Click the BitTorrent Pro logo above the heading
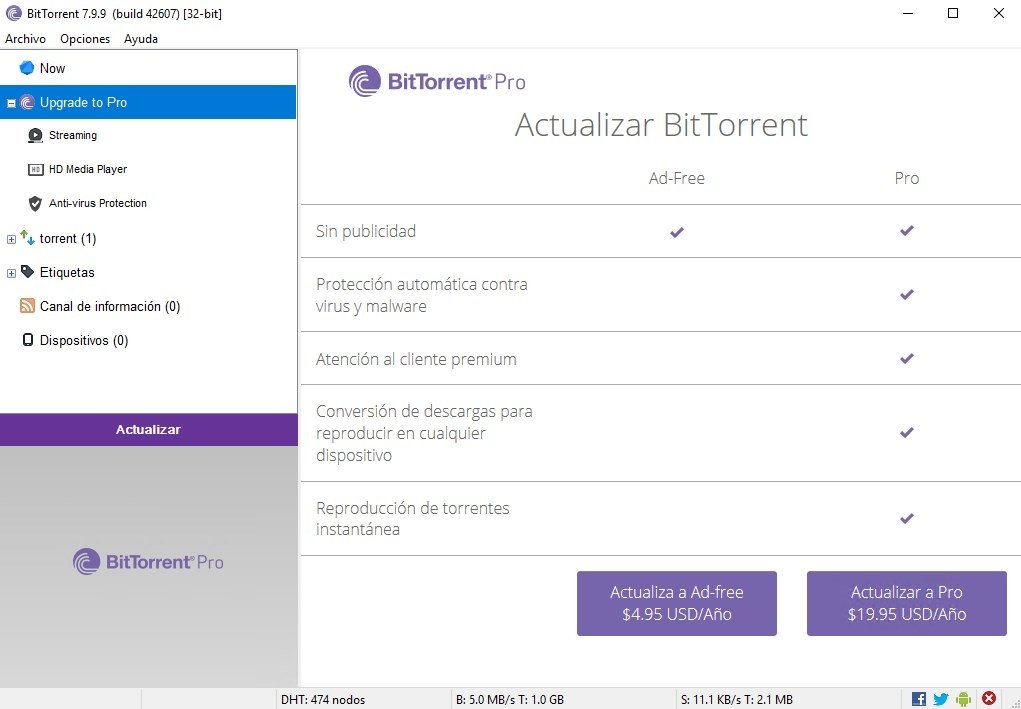The image size is (1021, 709). click(x=437, y=81)
